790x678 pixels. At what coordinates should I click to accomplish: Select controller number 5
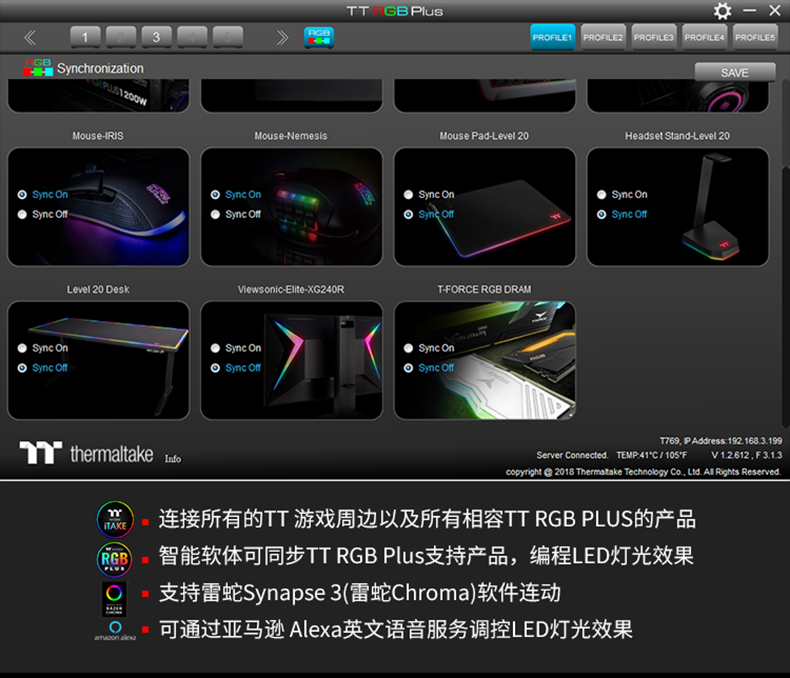(x=228, y=37)
